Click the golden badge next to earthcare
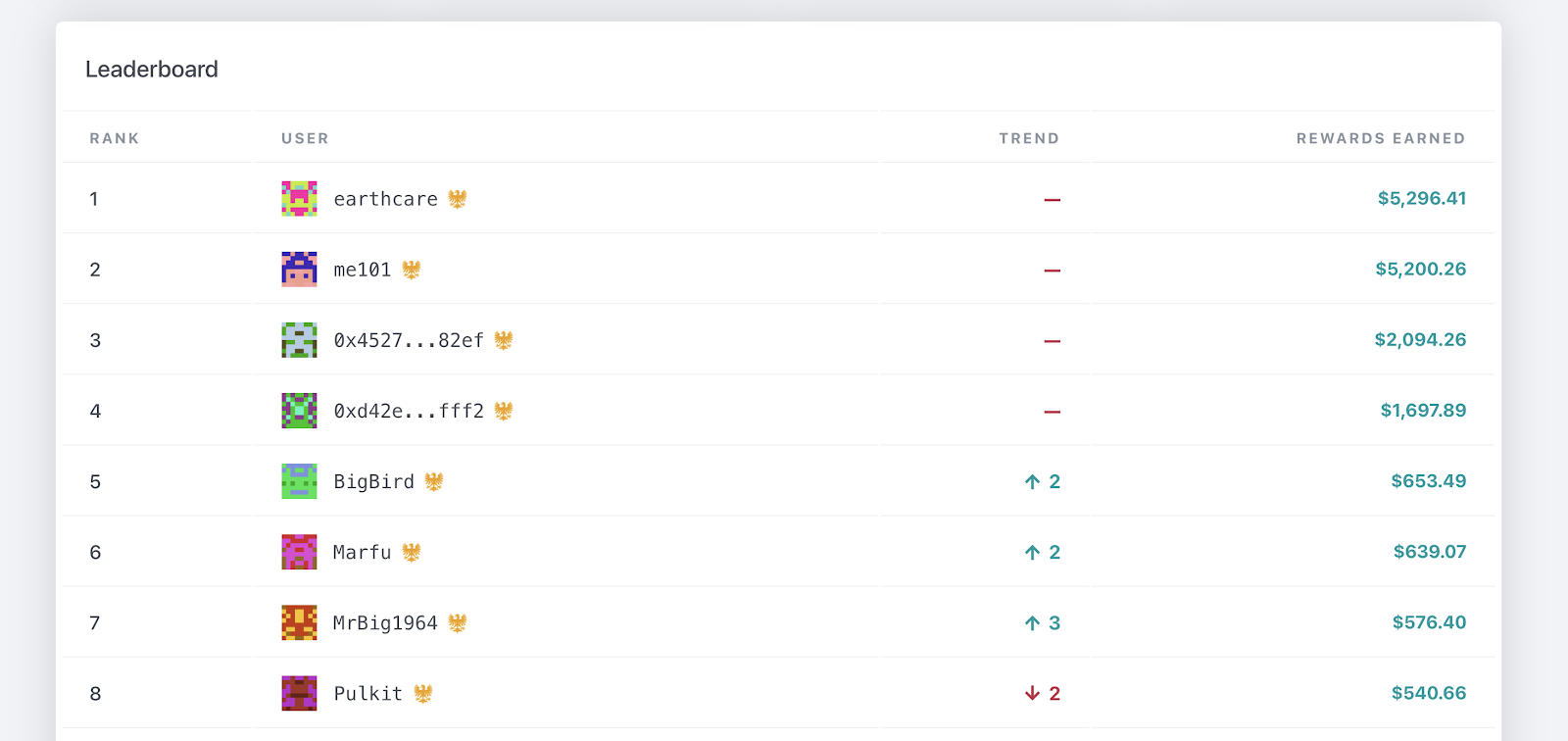This screenshot has height=741, width=1568. tap(458, 199)
